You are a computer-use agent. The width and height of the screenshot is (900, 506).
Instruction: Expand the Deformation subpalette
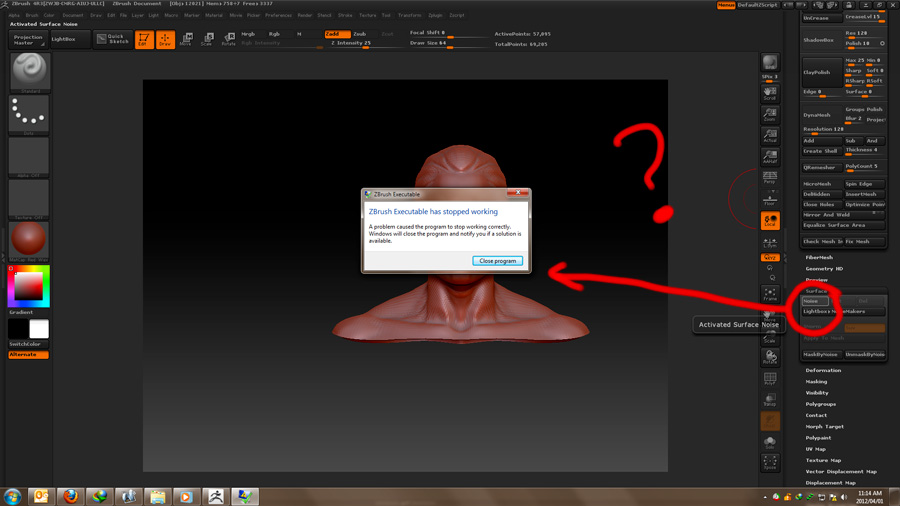coord(823,370)
